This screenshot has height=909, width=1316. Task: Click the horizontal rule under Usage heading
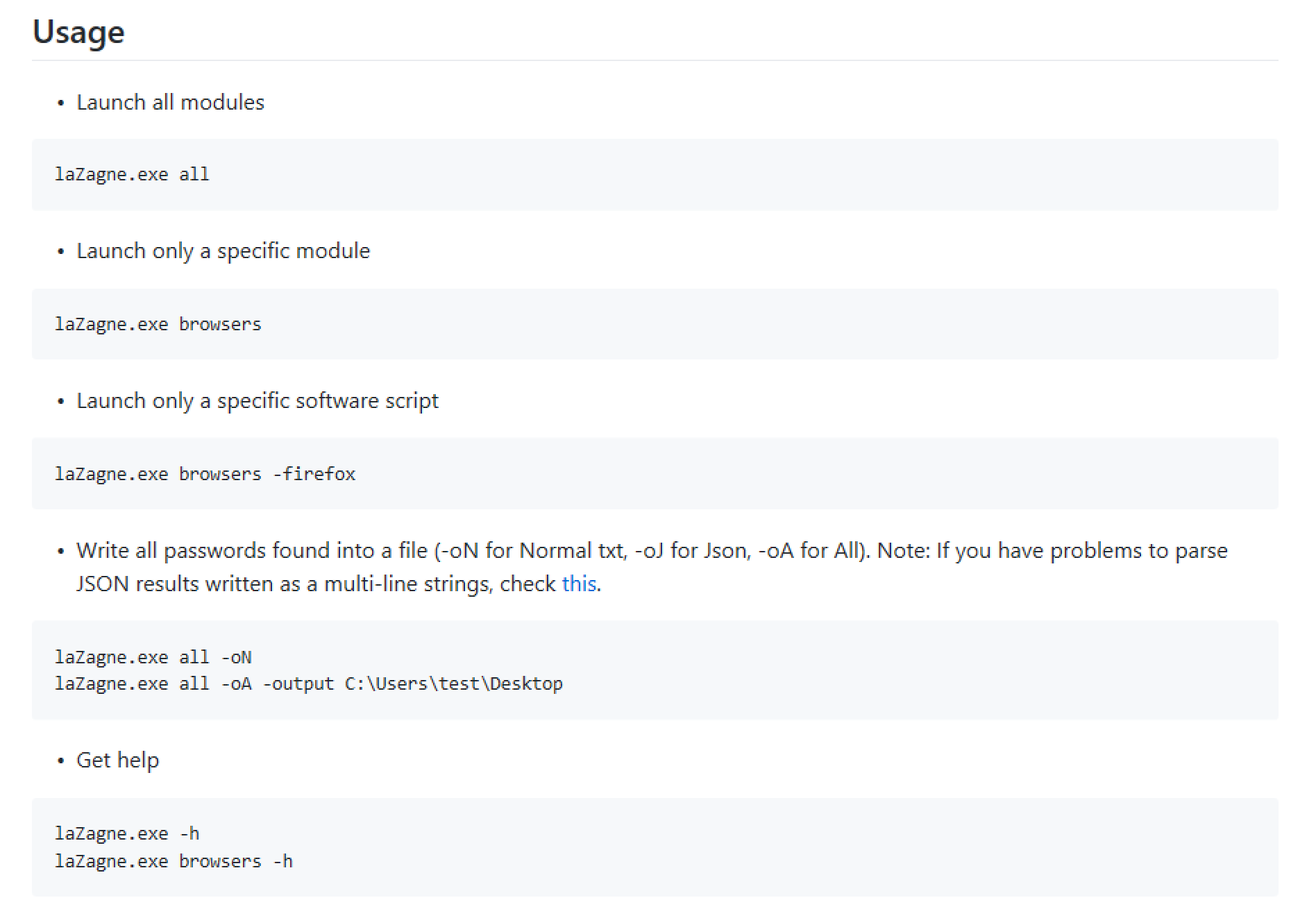click(655, 60)
